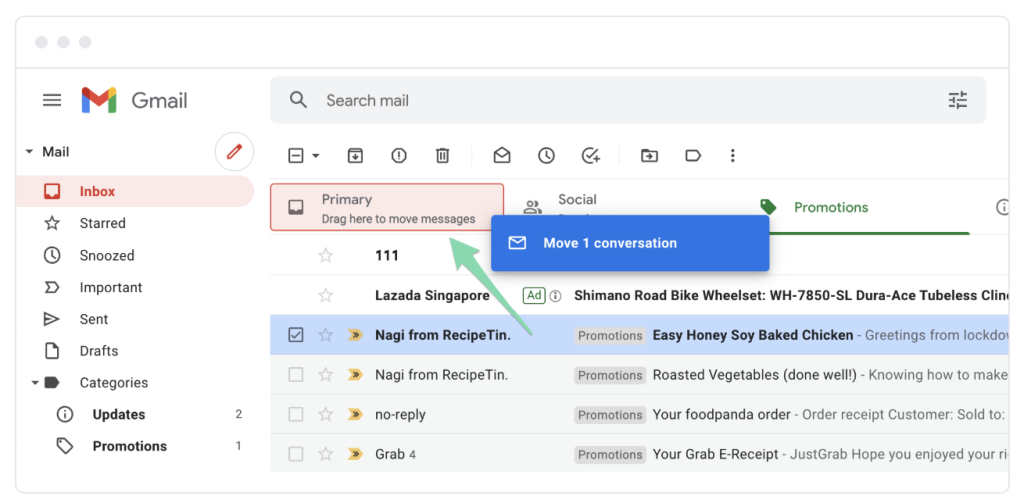
Task: Star the Roasted Vegetables email
Action: tap(325, 375)
